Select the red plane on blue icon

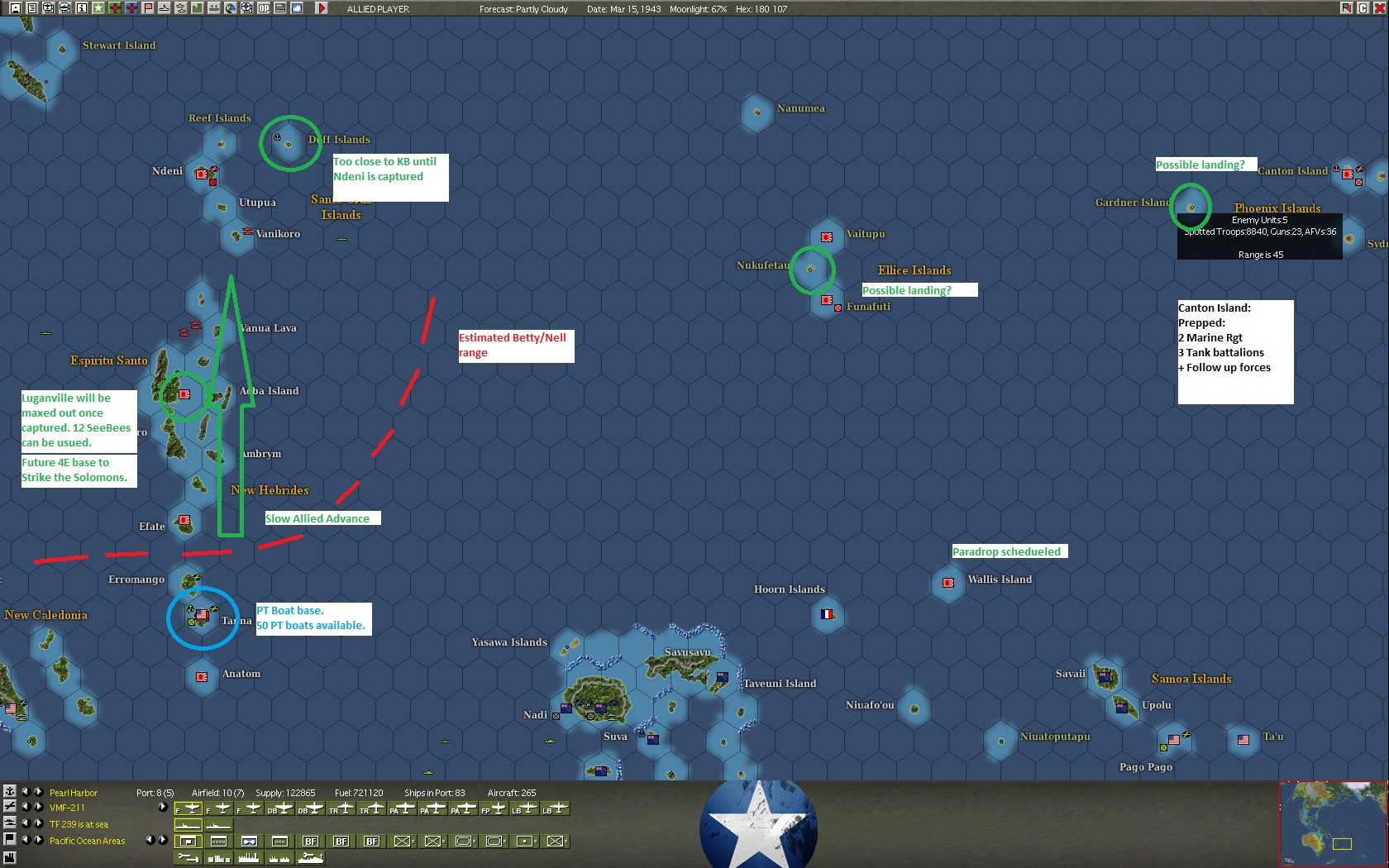click(131, 8)
